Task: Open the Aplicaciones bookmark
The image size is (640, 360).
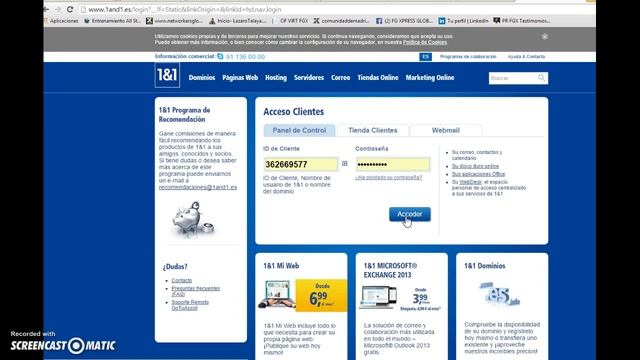Action: [x=61, y=20]
